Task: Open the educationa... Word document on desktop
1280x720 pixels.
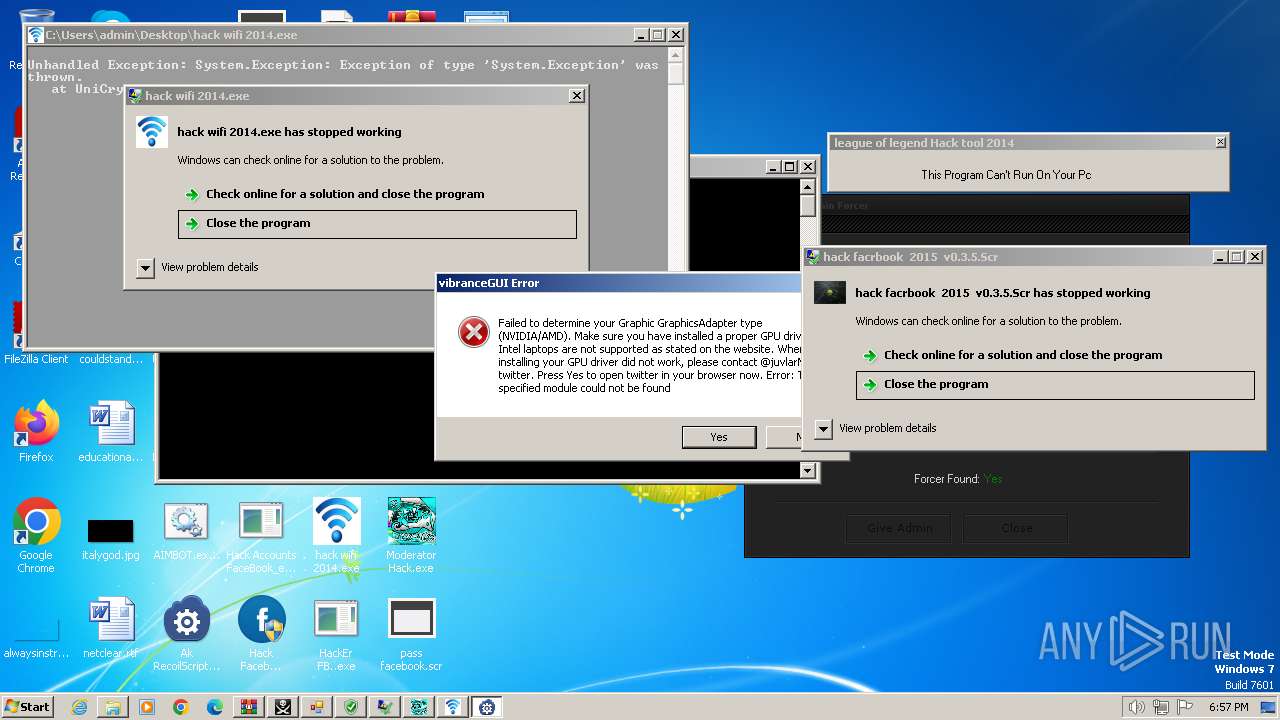Action: point(111,432)
